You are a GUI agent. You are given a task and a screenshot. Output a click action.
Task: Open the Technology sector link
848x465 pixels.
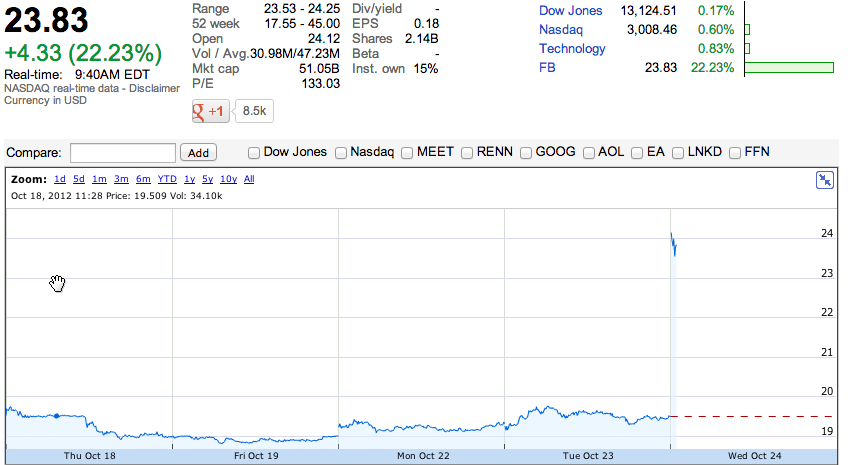[572, 49]
